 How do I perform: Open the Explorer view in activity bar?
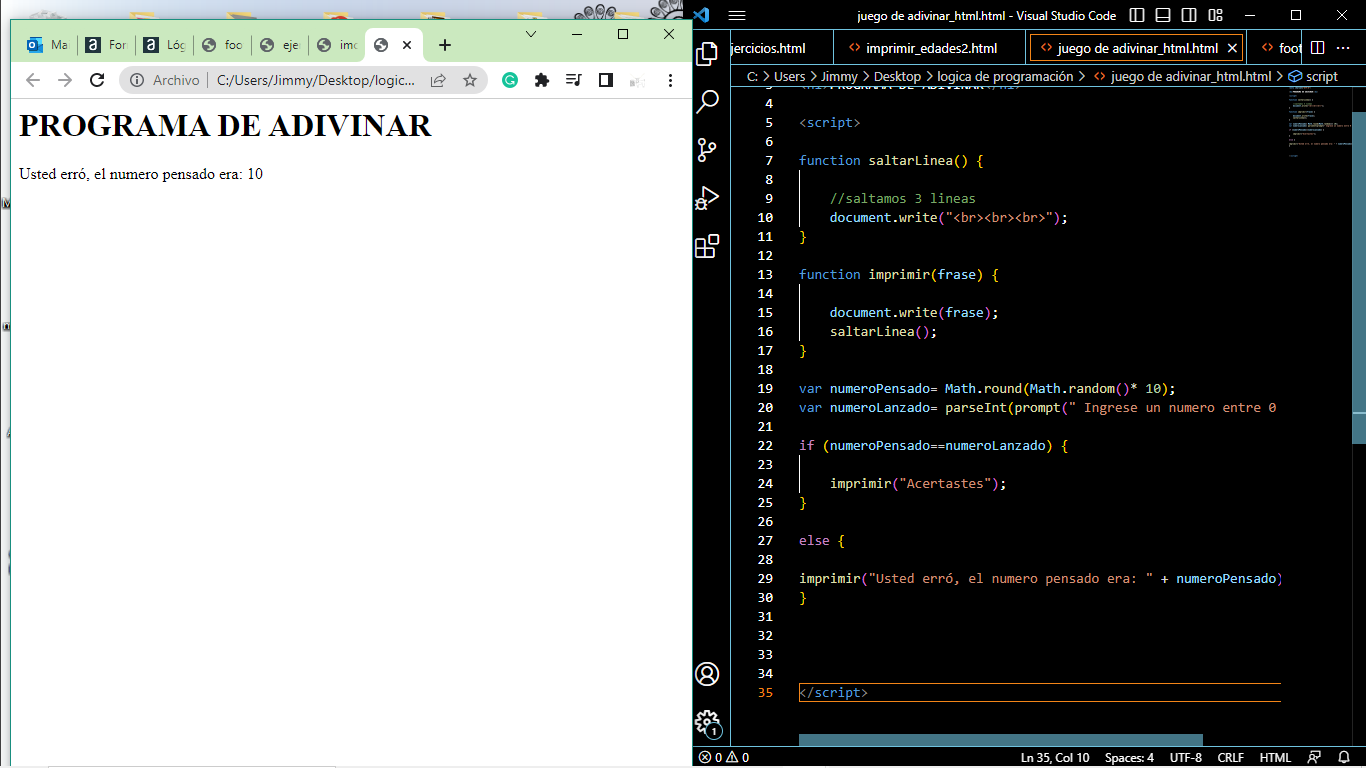coord(707,54)
